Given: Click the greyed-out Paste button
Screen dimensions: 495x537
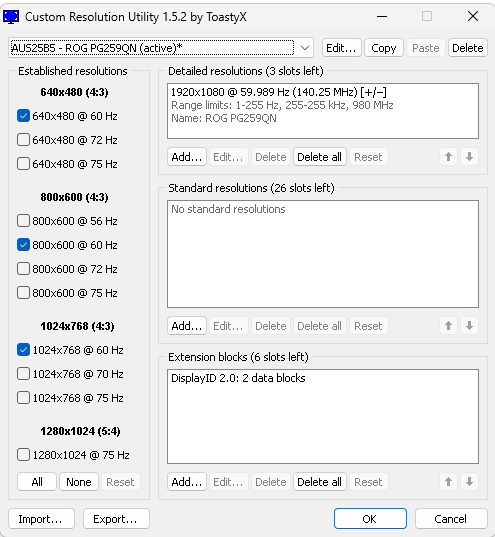Looking at the screenshot, I should pyautogui.click(x=426, y=48).
